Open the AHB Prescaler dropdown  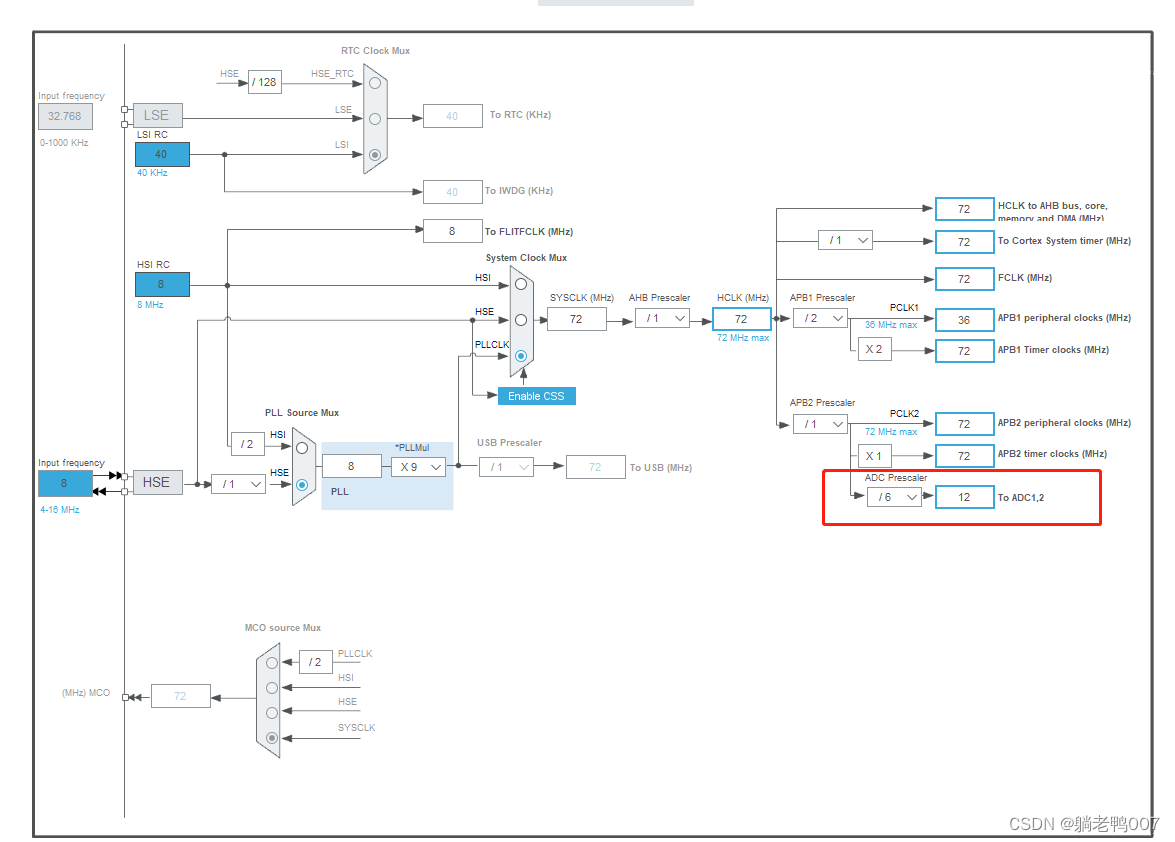pos(662,319)
